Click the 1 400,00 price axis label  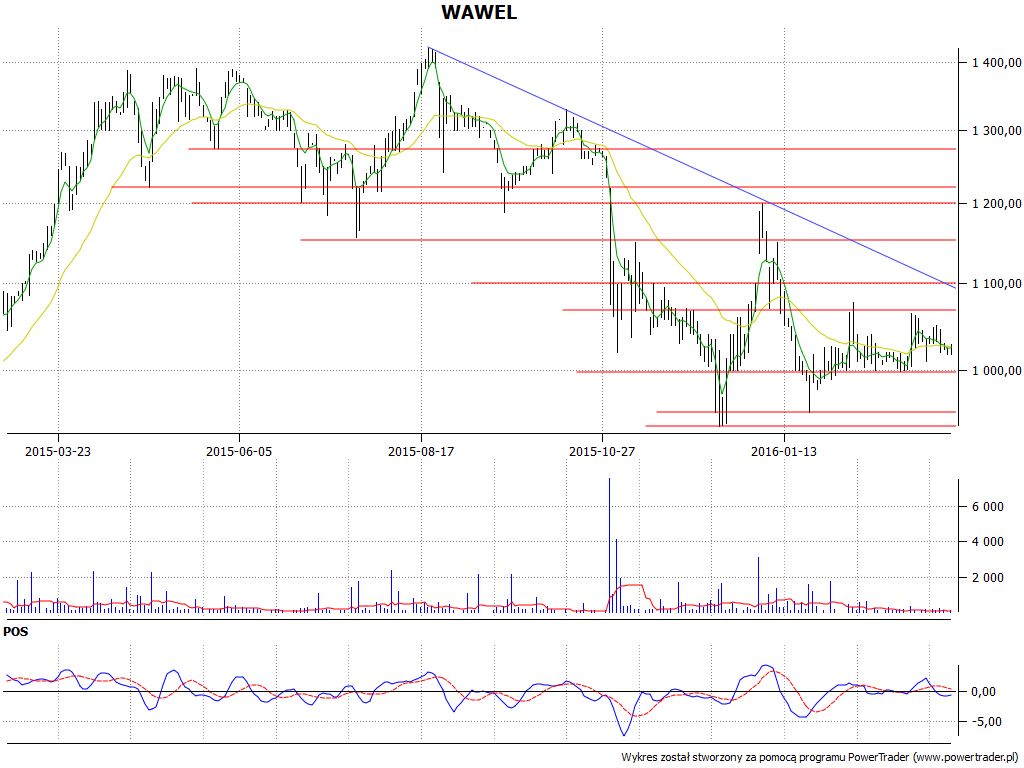[996, 63]
